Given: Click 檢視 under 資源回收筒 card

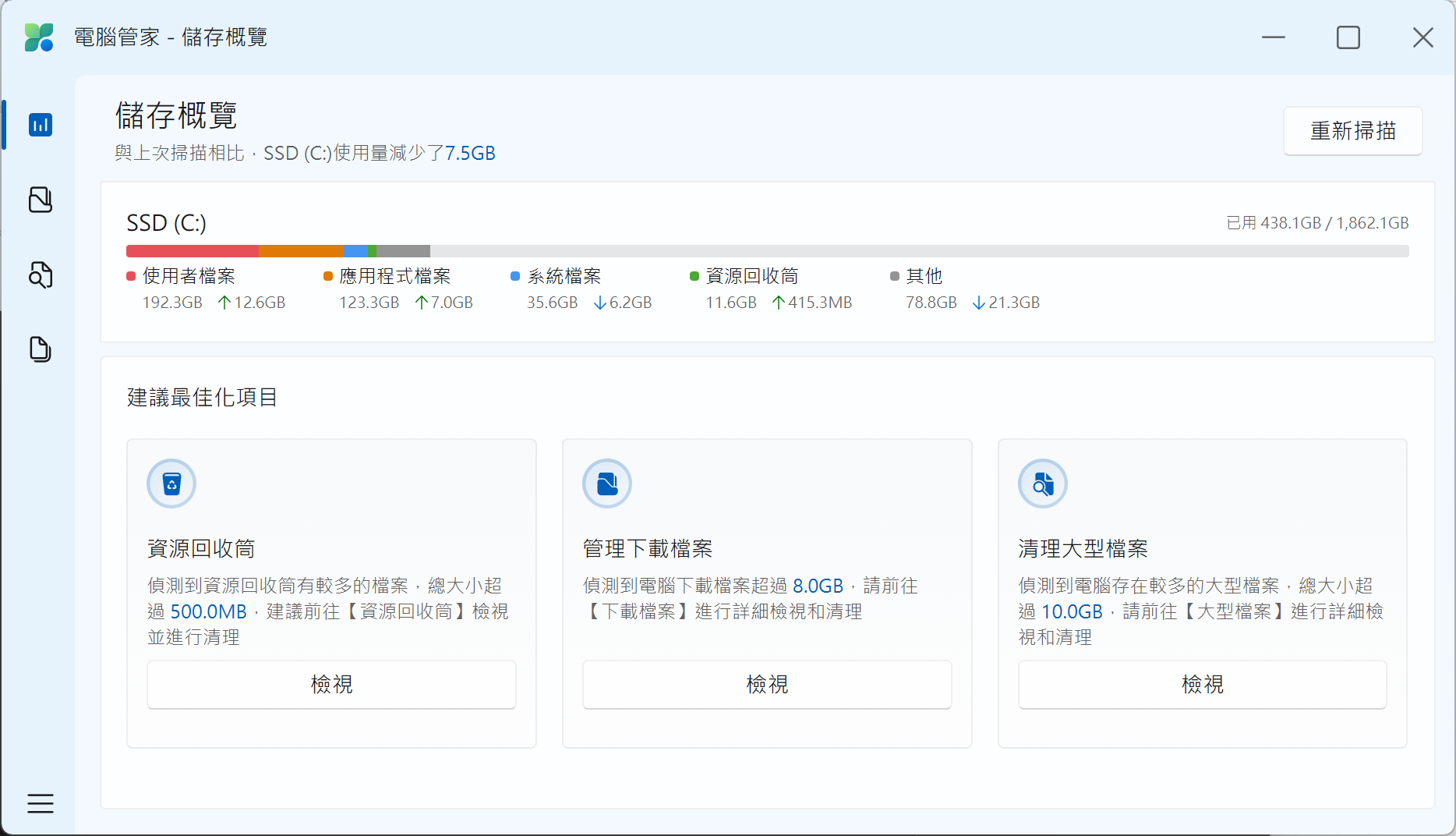Looking at the screenshot, I should [331, 685].
